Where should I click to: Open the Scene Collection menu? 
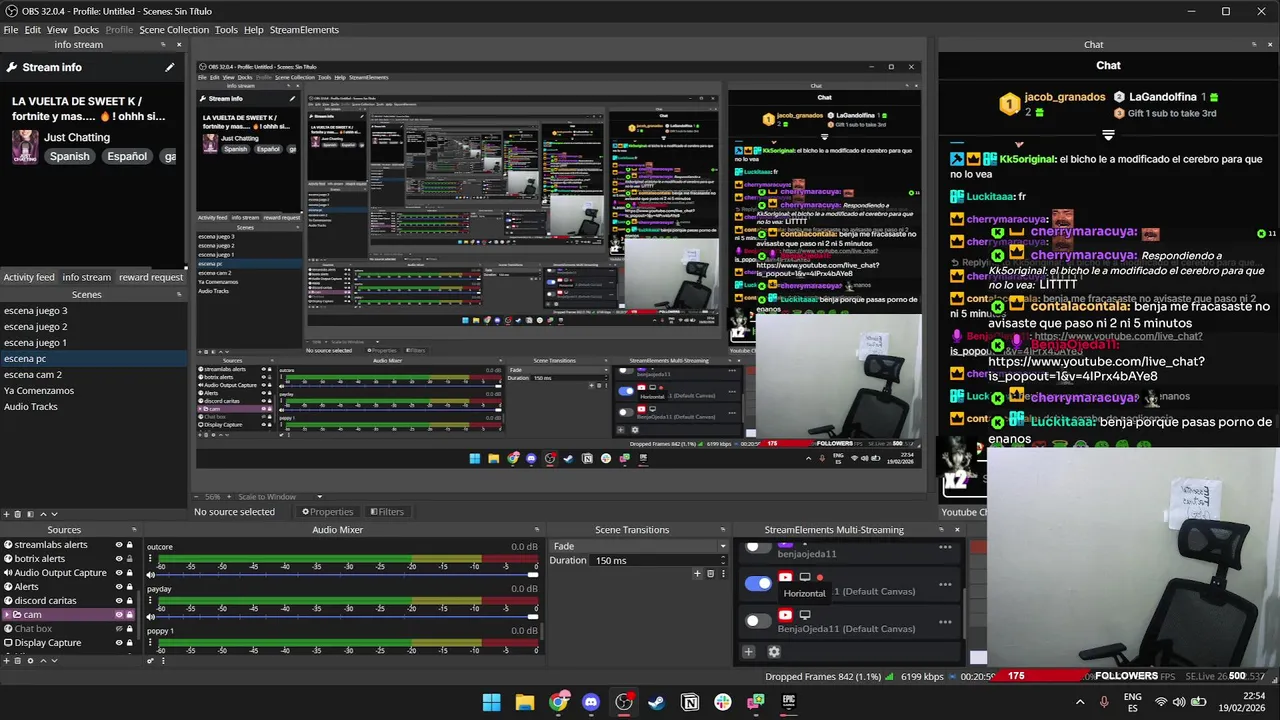(174, 30)
